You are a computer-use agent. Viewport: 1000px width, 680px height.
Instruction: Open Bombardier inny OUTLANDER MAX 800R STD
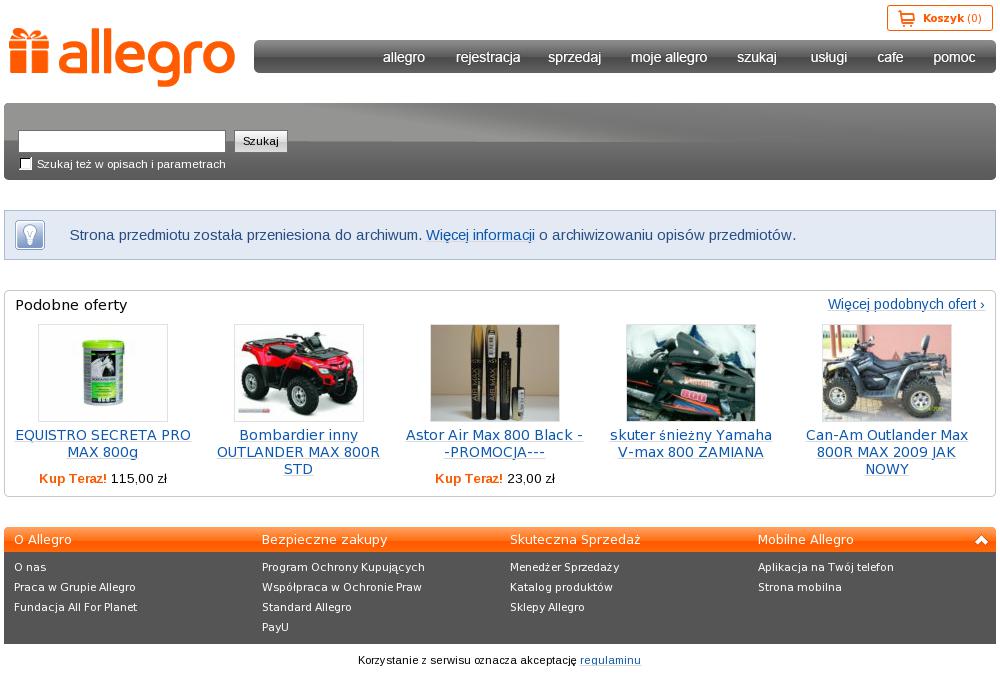coord(298,452)
